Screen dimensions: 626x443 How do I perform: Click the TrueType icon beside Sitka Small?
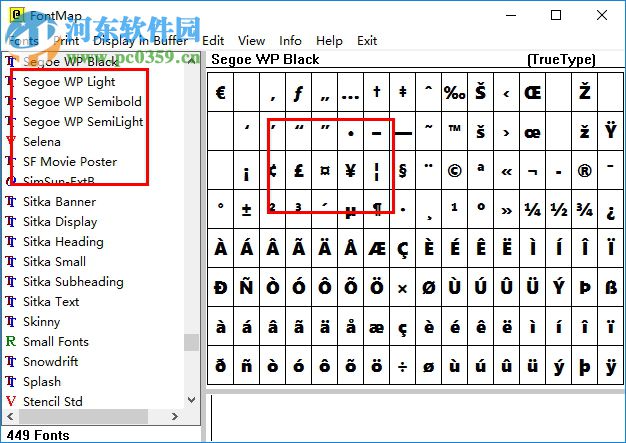tap(11, 261)
